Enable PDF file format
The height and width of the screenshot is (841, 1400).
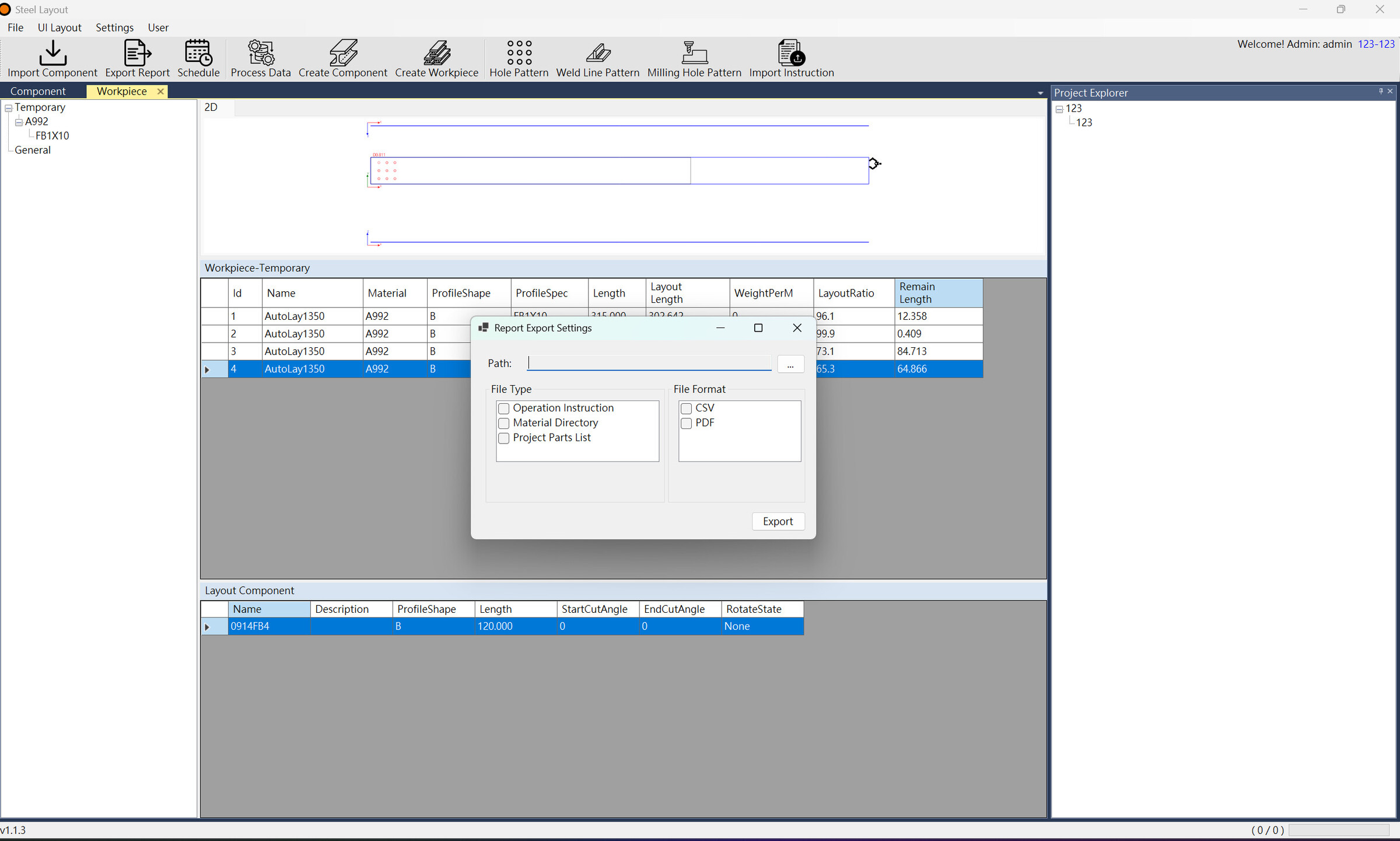click(687, 423)
